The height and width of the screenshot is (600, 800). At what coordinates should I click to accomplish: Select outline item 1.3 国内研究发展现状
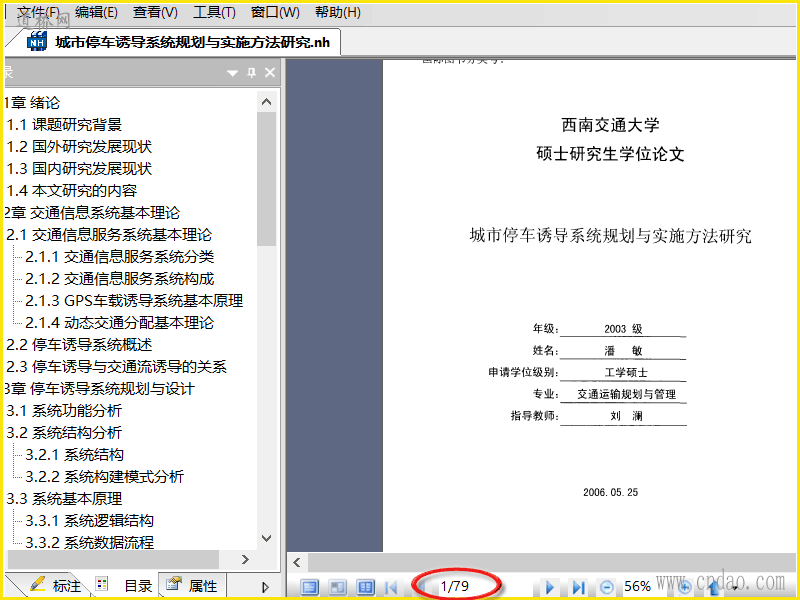79,168
